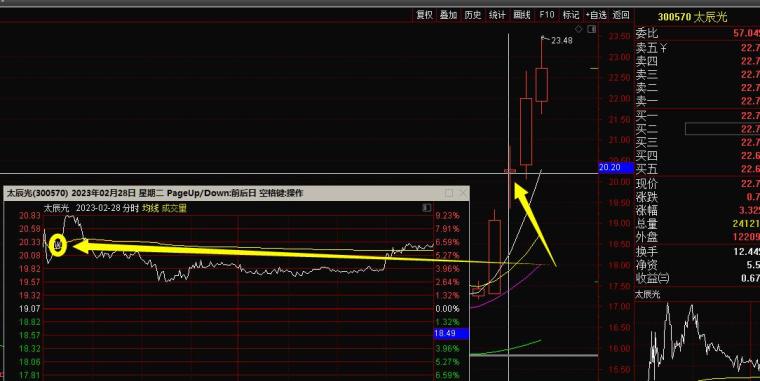Click the 太辰光 mini intraday chart label
Image resolution: width=760 pixels, height=381 pixels.
(648, 294)
